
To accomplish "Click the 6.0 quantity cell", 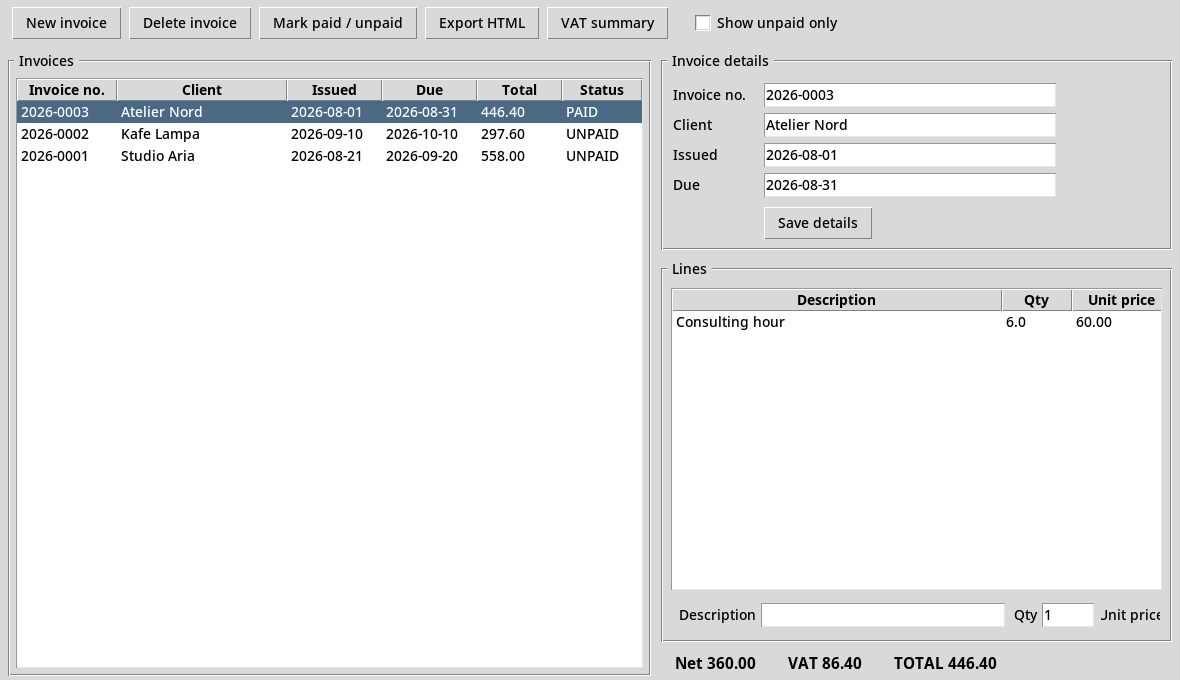I will (x=1015, y=322).
